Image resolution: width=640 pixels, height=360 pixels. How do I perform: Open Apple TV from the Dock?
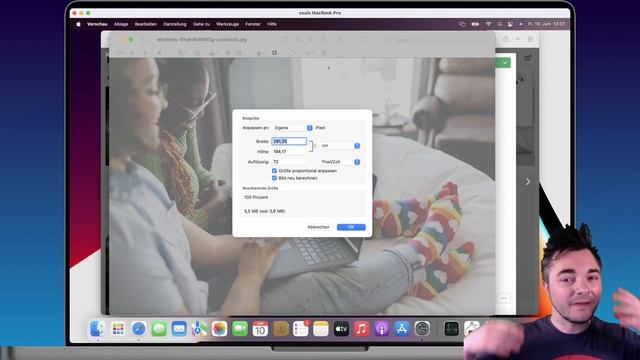click(341, 329)
